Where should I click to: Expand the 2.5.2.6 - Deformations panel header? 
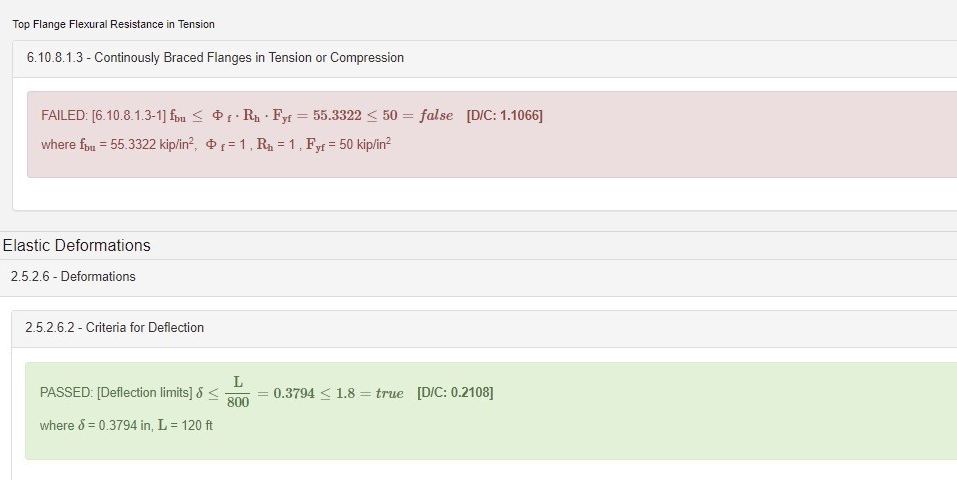(73, 277)
